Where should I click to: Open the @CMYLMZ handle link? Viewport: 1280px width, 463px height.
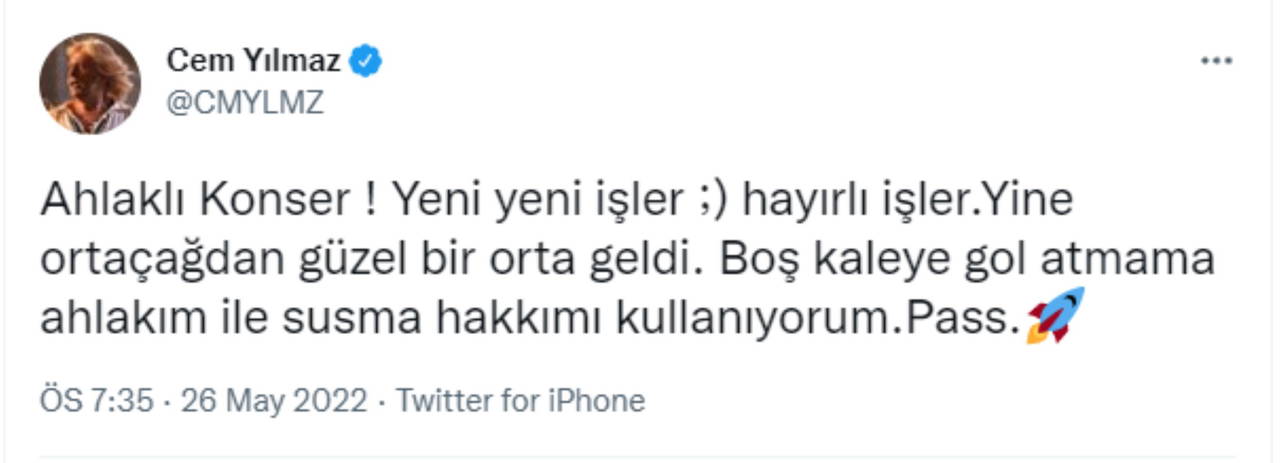click(x=245, y=102)
